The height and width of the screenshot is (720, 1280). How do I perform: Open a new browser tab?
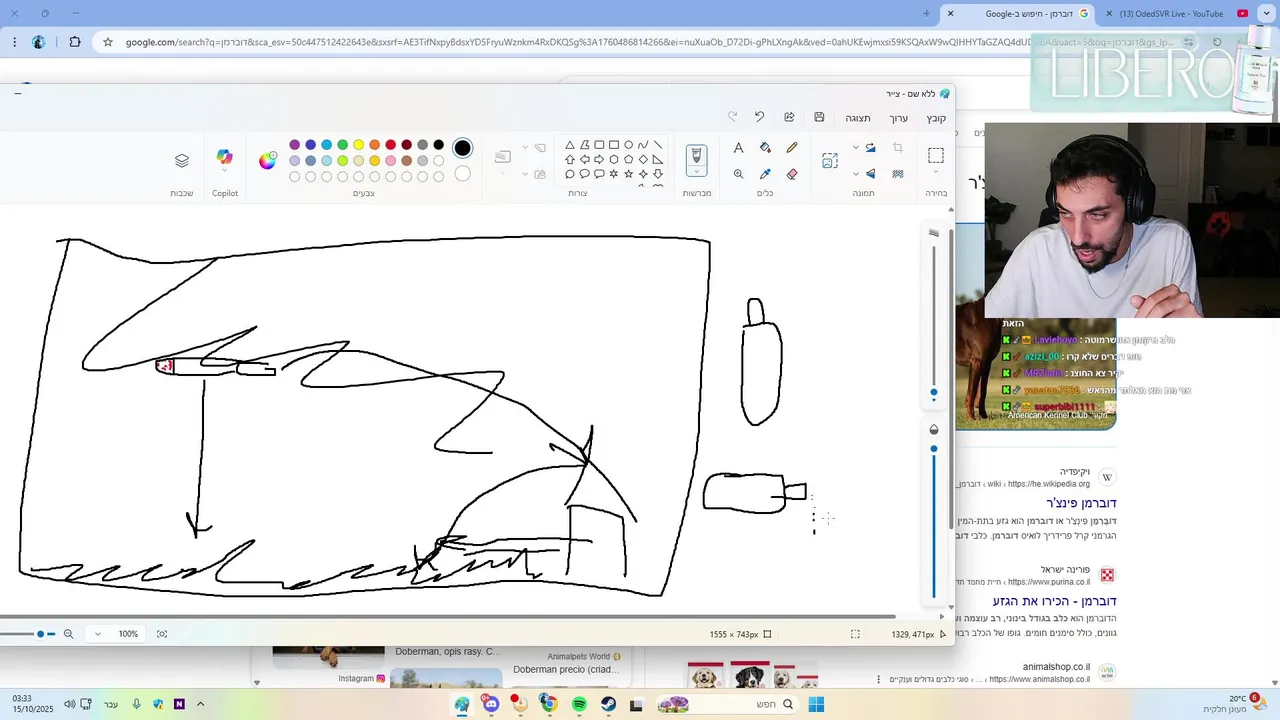(927, 14)
